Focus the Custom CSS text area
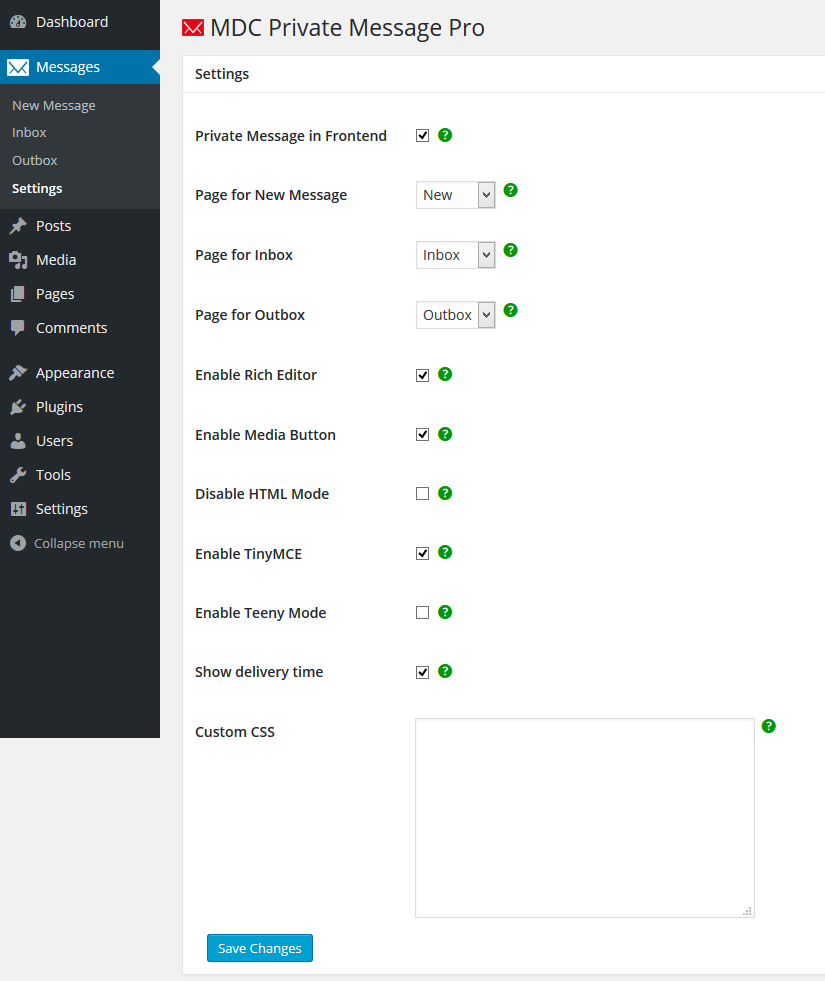This screenshot has height=981, width=825. (585, 818)
